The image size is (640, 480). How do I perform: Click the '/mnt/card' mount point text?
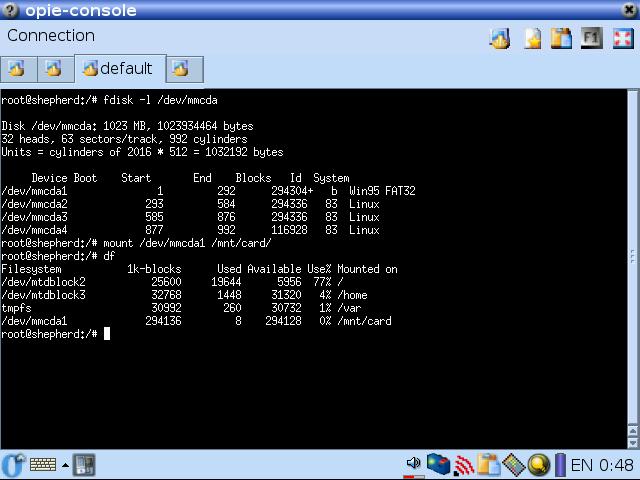click(364, 321)
